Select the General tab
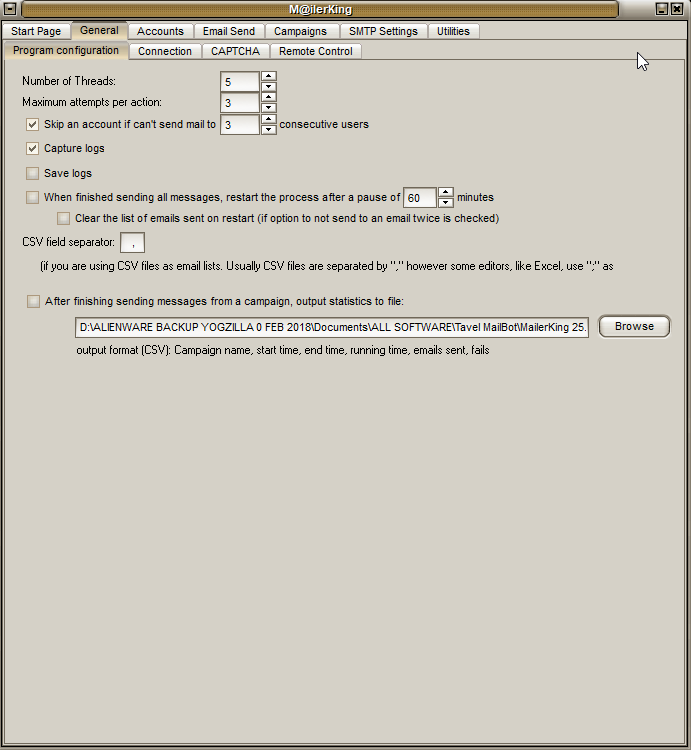The width and height of the screenshot is (691, 750). 99,30
